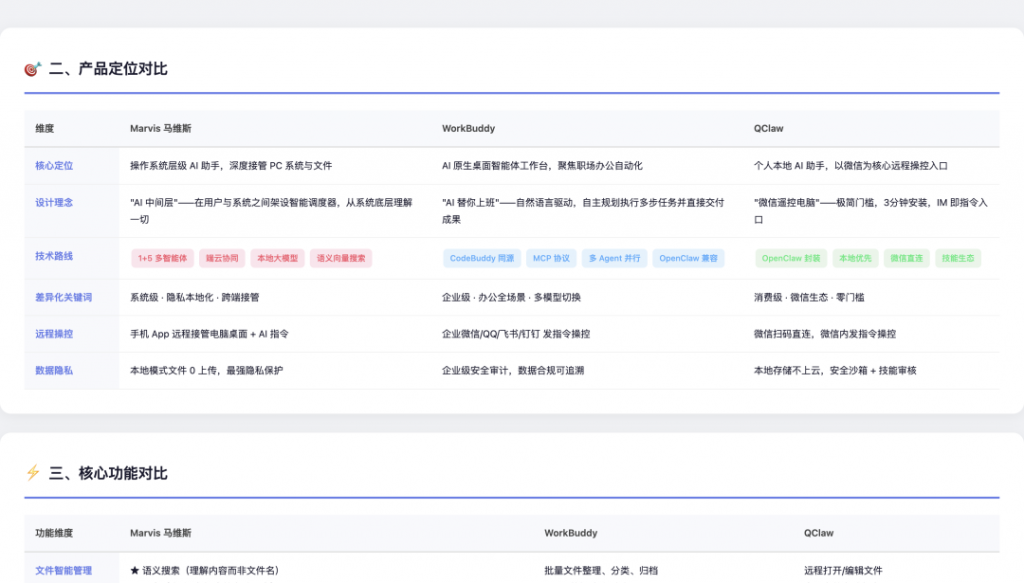This screenshot has width=1024, height=583.
Task: Click the heading 二、产品定位对比
Action: (x=108, y=69)
